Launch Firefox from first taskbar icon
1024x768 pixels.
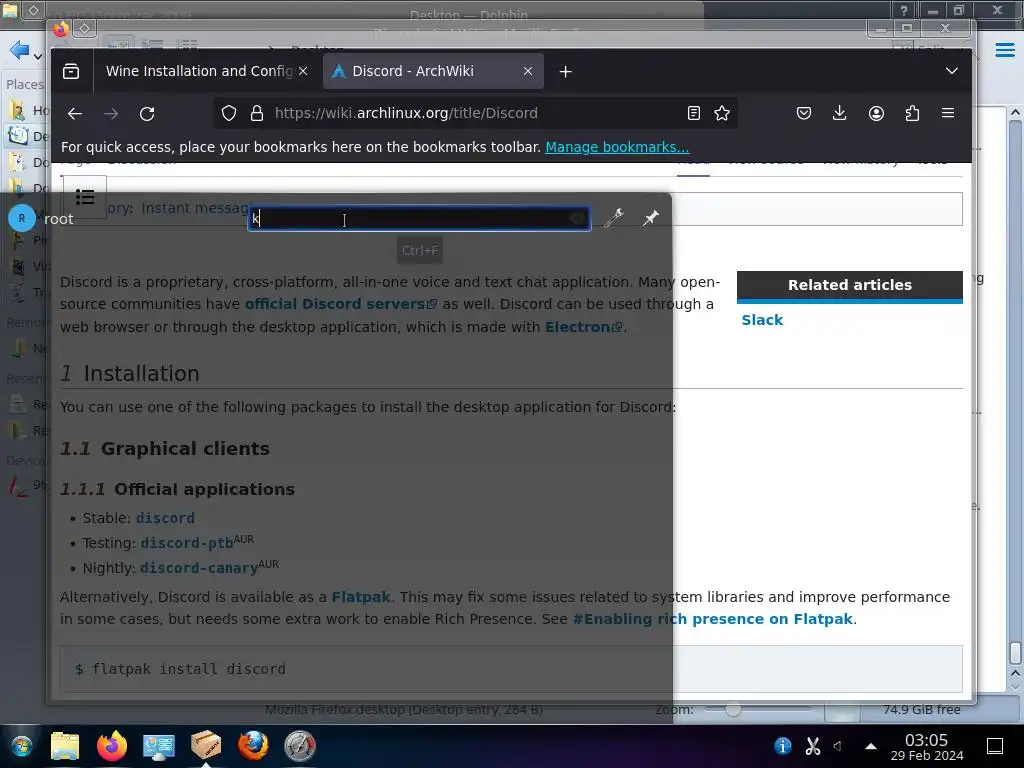(112, 746)
